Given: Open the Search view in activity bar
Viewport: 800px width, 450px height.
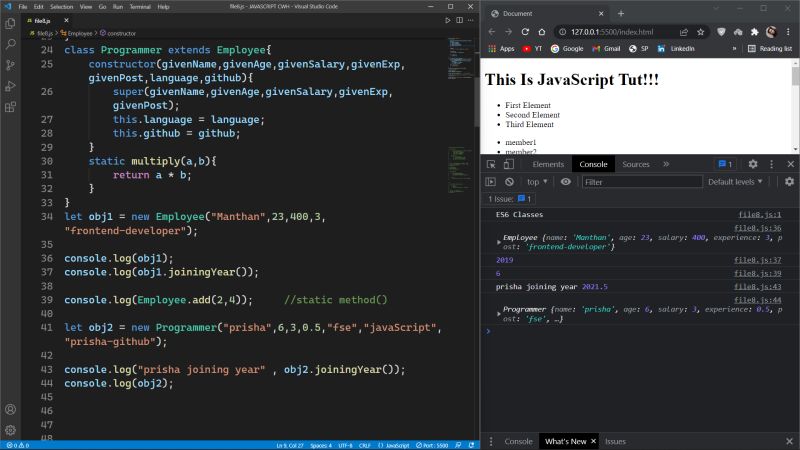Looking at the screenshot, I should tap(10, 44).
